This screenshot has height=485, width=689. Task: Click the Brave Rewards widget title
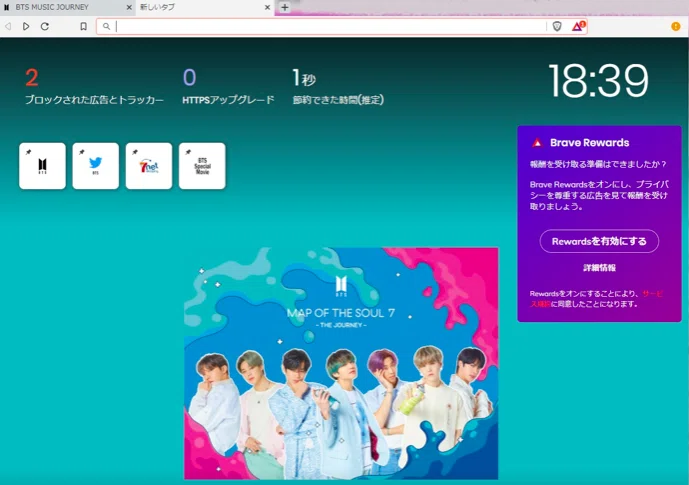[x=589, y=142]
